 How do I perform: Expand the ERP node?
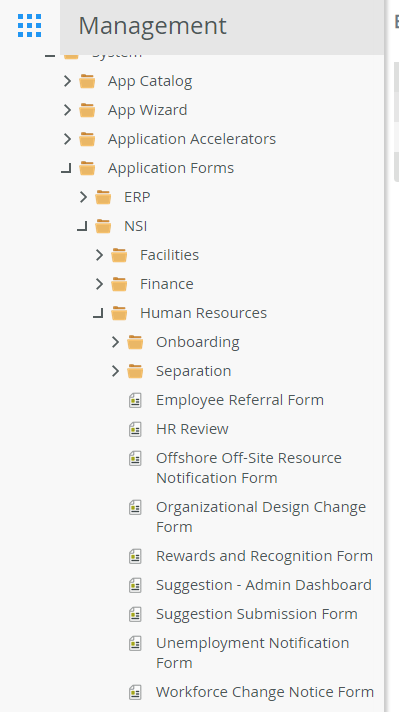pos(83,197)
